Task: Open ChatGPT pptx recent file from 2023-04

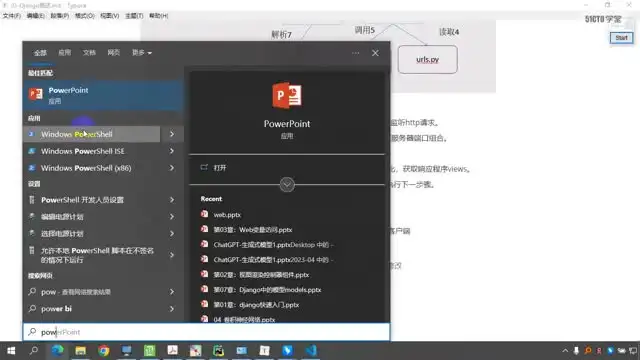Action: (x=267, y=260)
